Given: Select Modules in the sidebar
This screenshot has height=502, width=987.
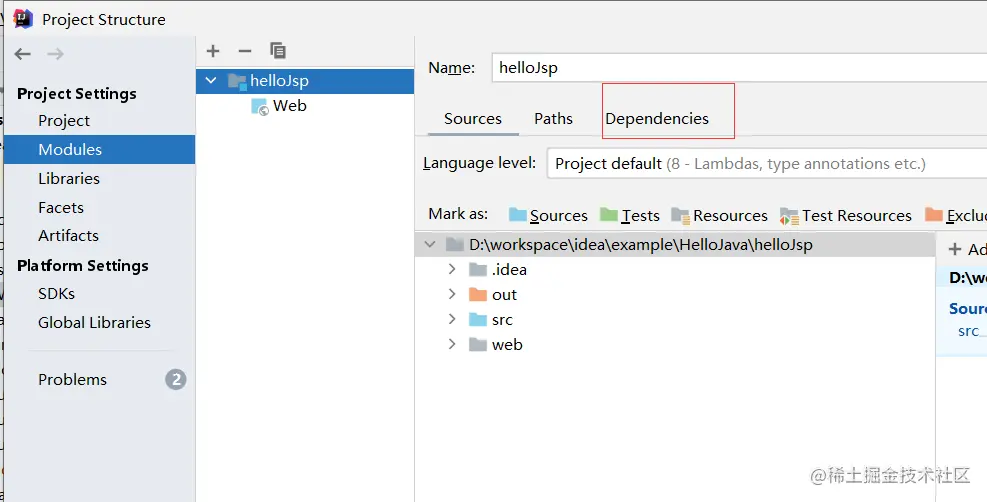Looking at the screenshot, I should click(x=99, y=150).
